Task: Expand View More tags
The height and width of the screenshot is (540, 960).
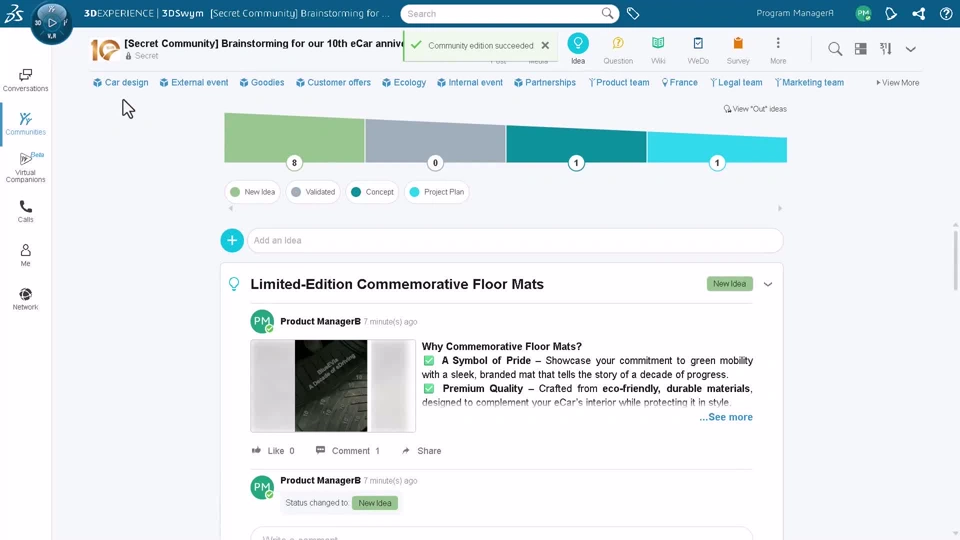Action: click(x=898, y=83)
